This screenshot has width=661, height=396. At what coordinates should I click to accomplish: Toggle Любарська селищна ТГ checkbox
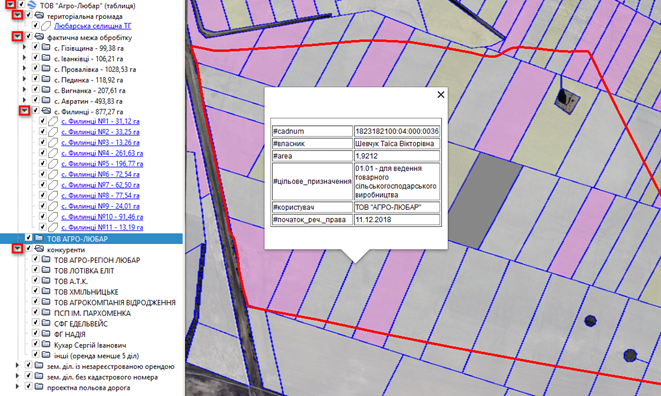[x=35, y=25]
